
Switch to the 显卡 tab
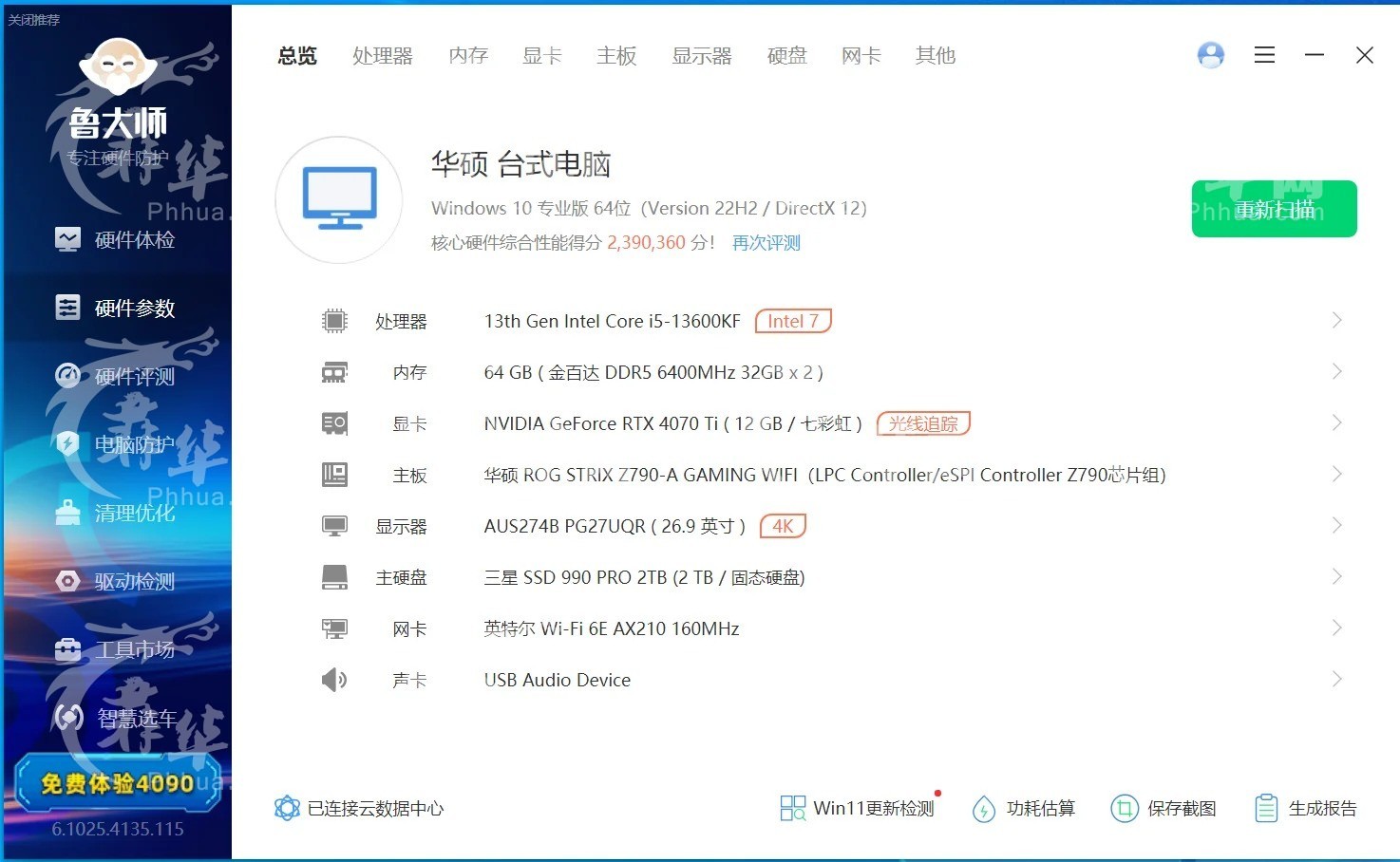pyautogui.click(x=542, y=56)
